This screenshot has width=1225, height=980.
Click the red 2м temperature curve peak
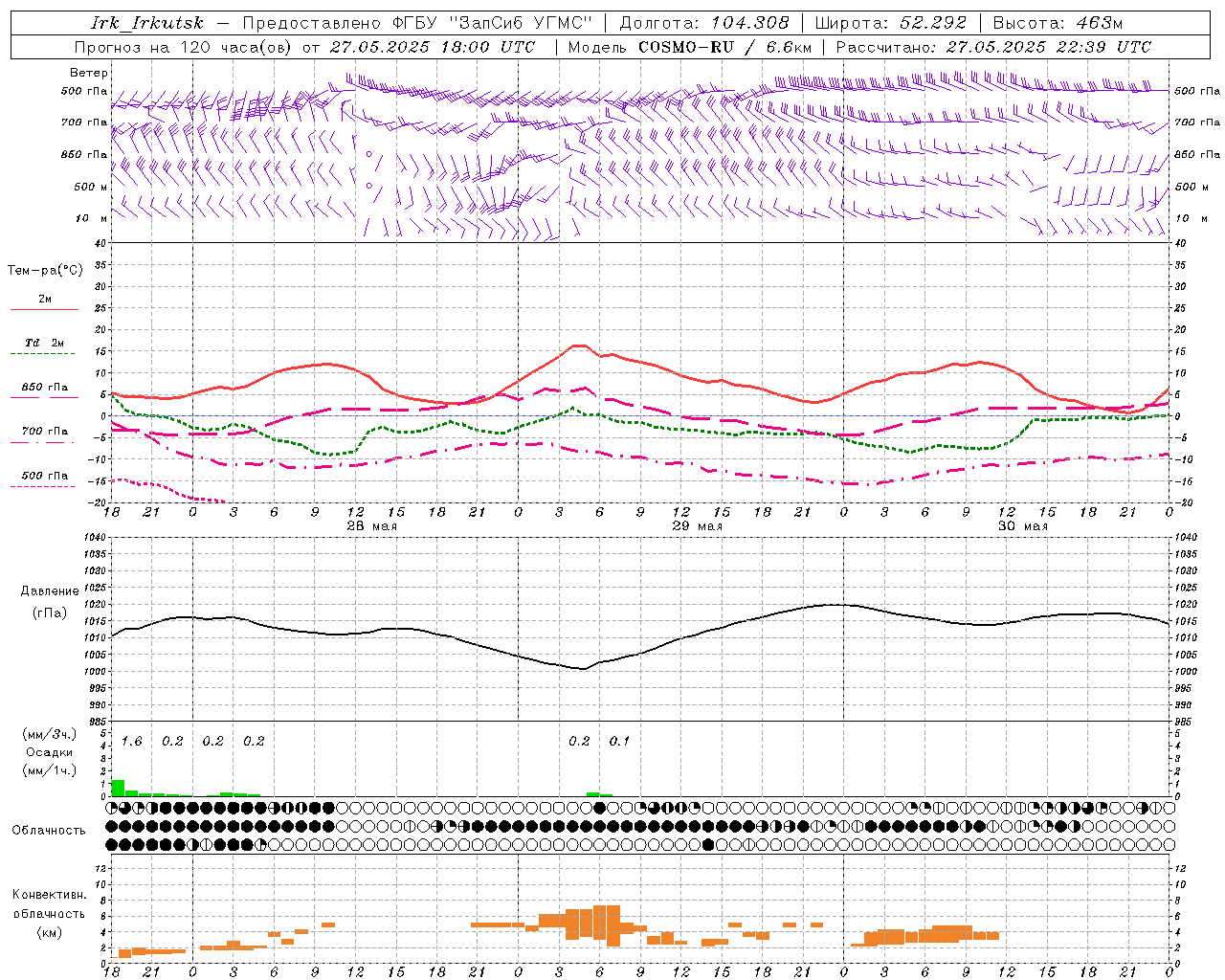[x=577, y=345]
